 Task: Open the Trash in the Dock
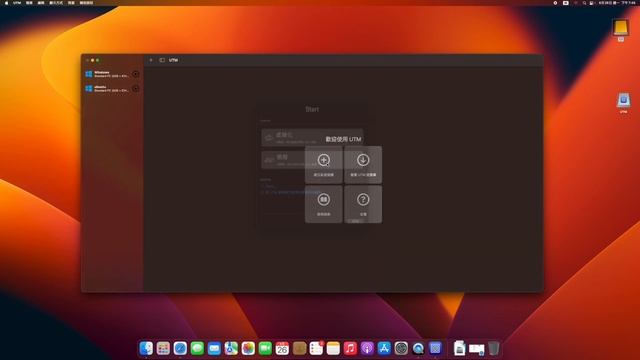click(493, 348)
